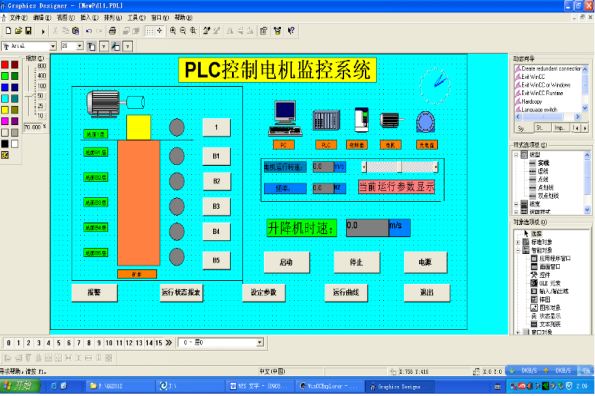Select the 启动 start button on canvas
The width and height of the screenshot is (595, 396).
coord(286,262)
